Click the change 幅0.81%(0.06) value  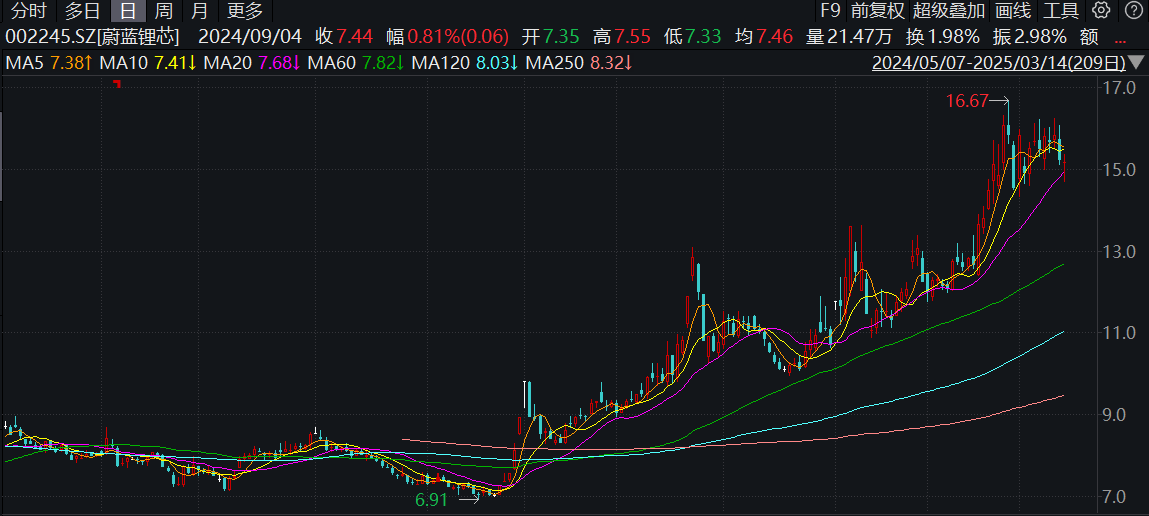click(x=448, y=36)
